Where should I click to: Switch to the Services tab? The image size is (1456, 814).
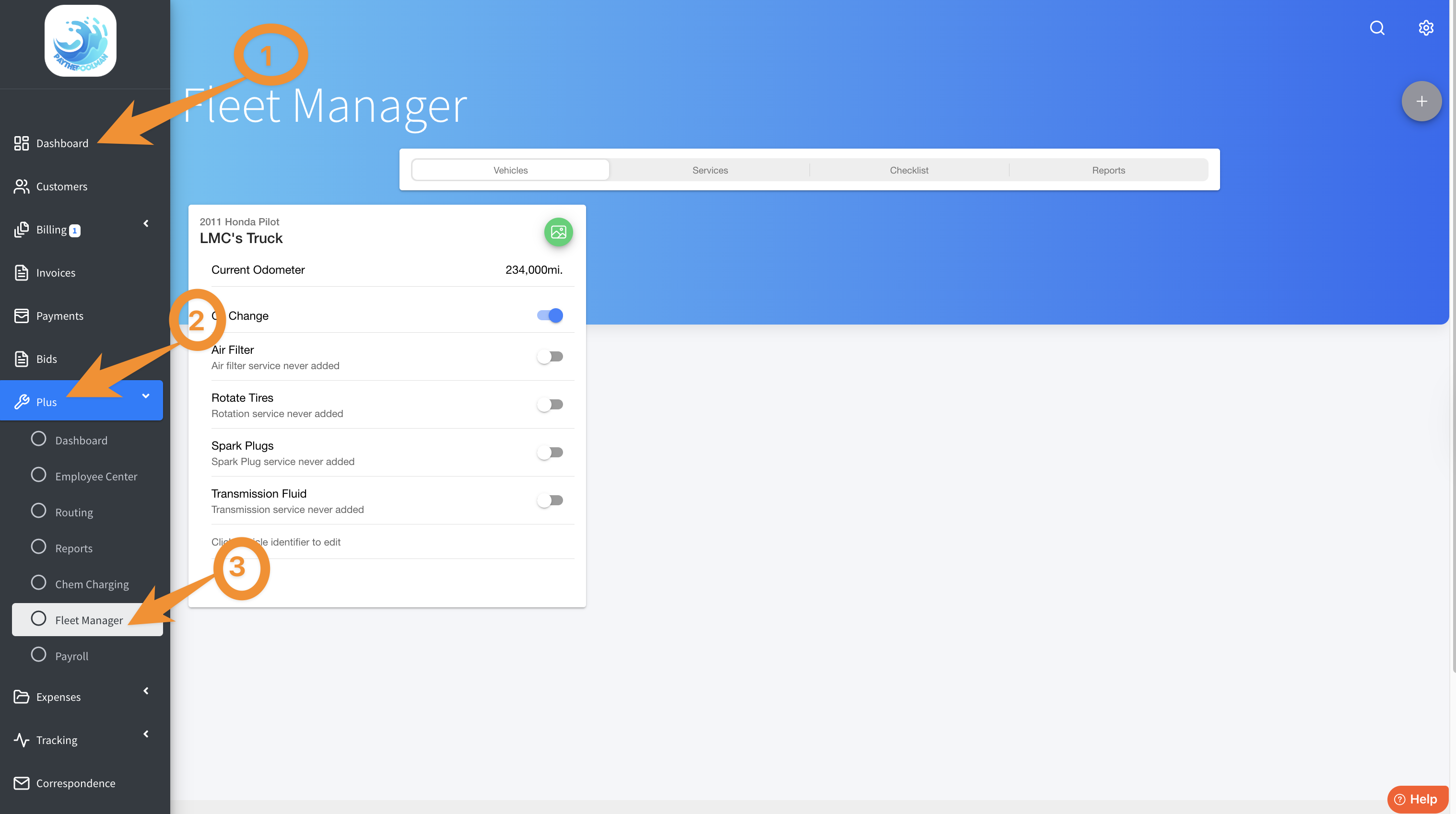coord(709,170)
